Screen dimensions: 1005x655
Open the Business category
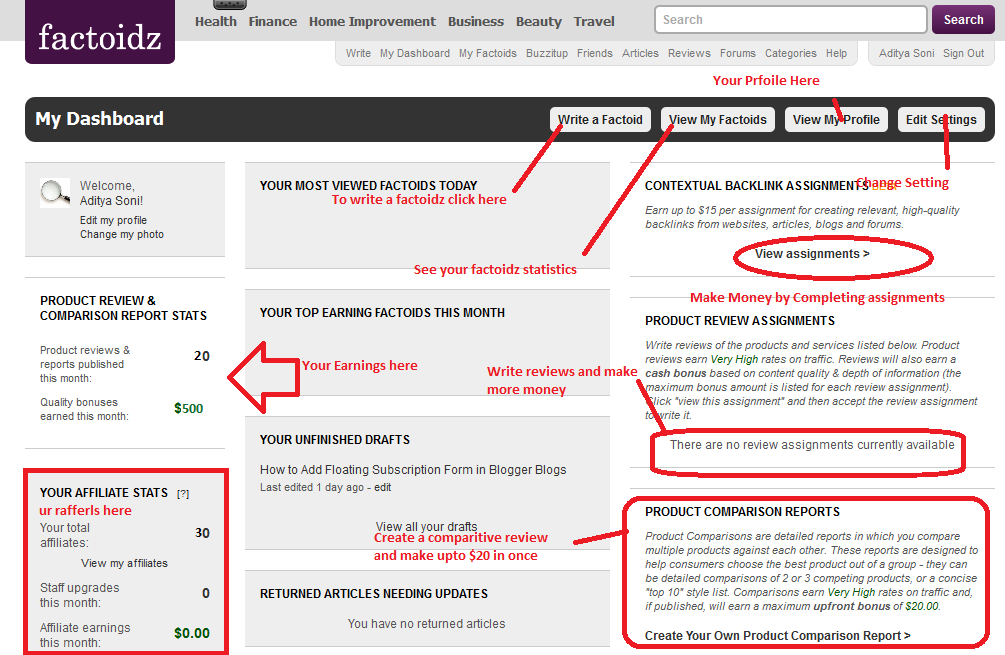click(476, 21)
